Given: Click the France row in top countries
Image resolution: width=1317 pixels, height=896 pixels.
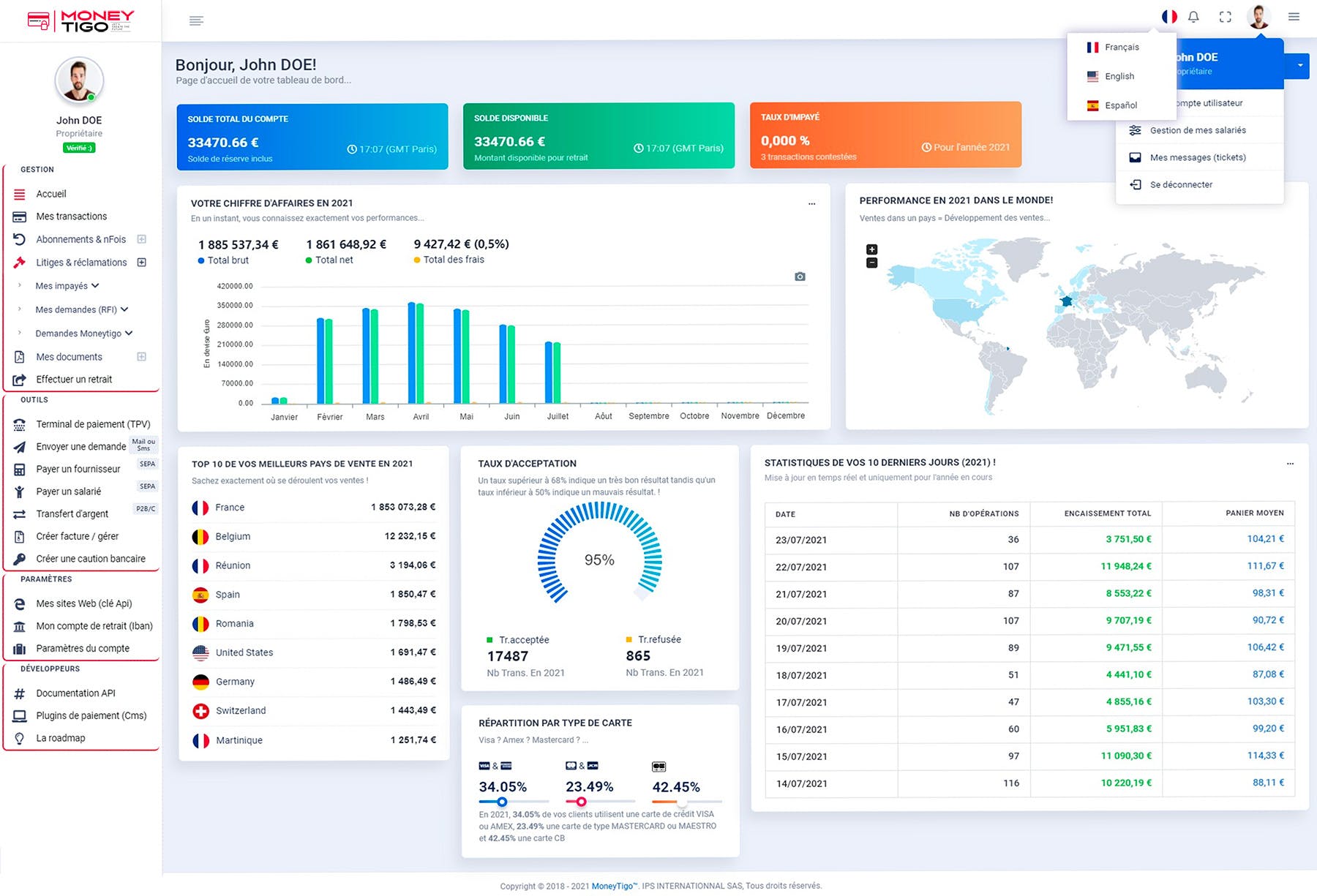Looking at the screenshot, I should (314, 508).
